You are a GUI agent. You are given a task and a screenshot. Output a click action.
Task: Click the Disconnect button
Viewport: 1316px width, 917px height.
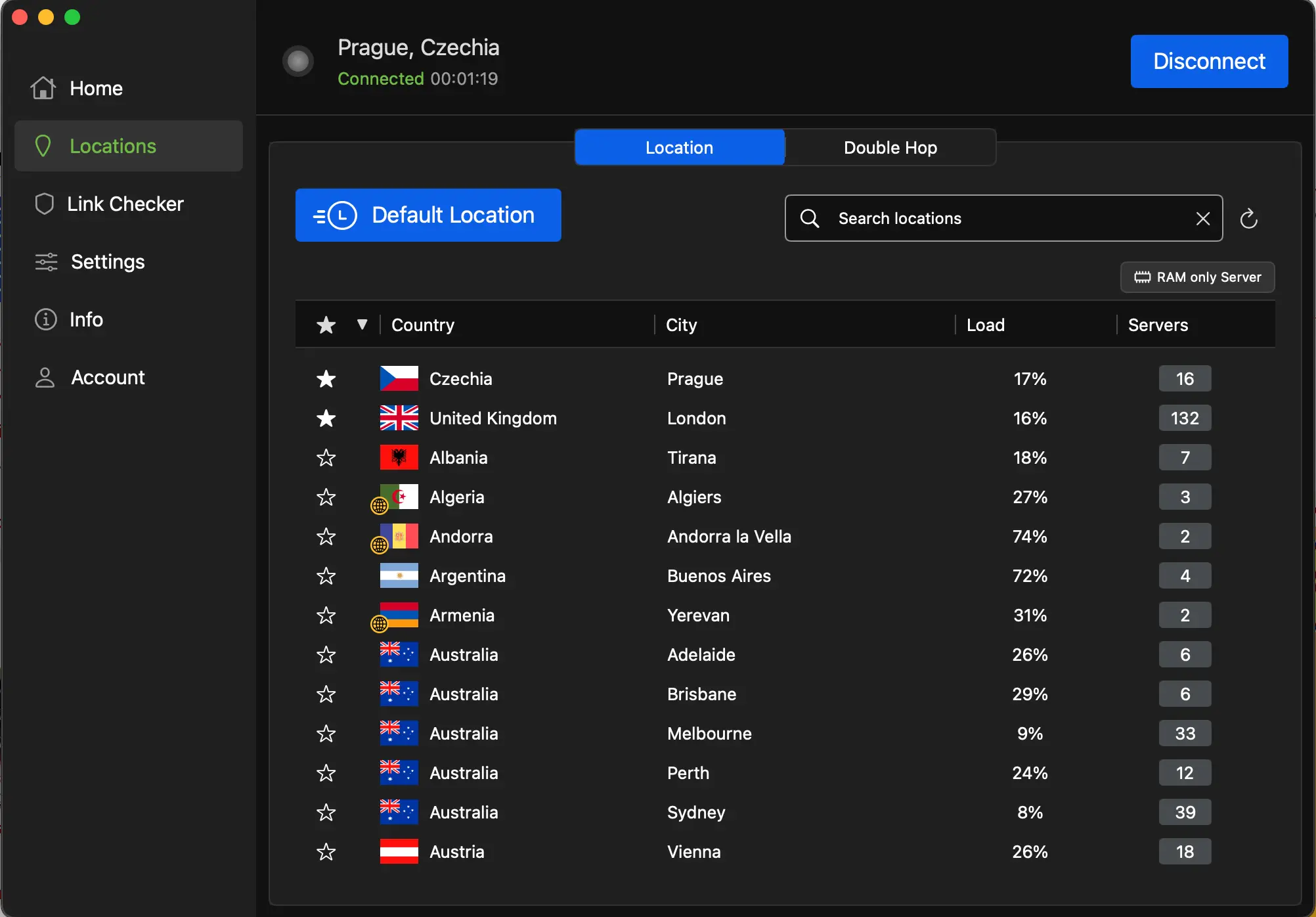[x=1208, y=61]
